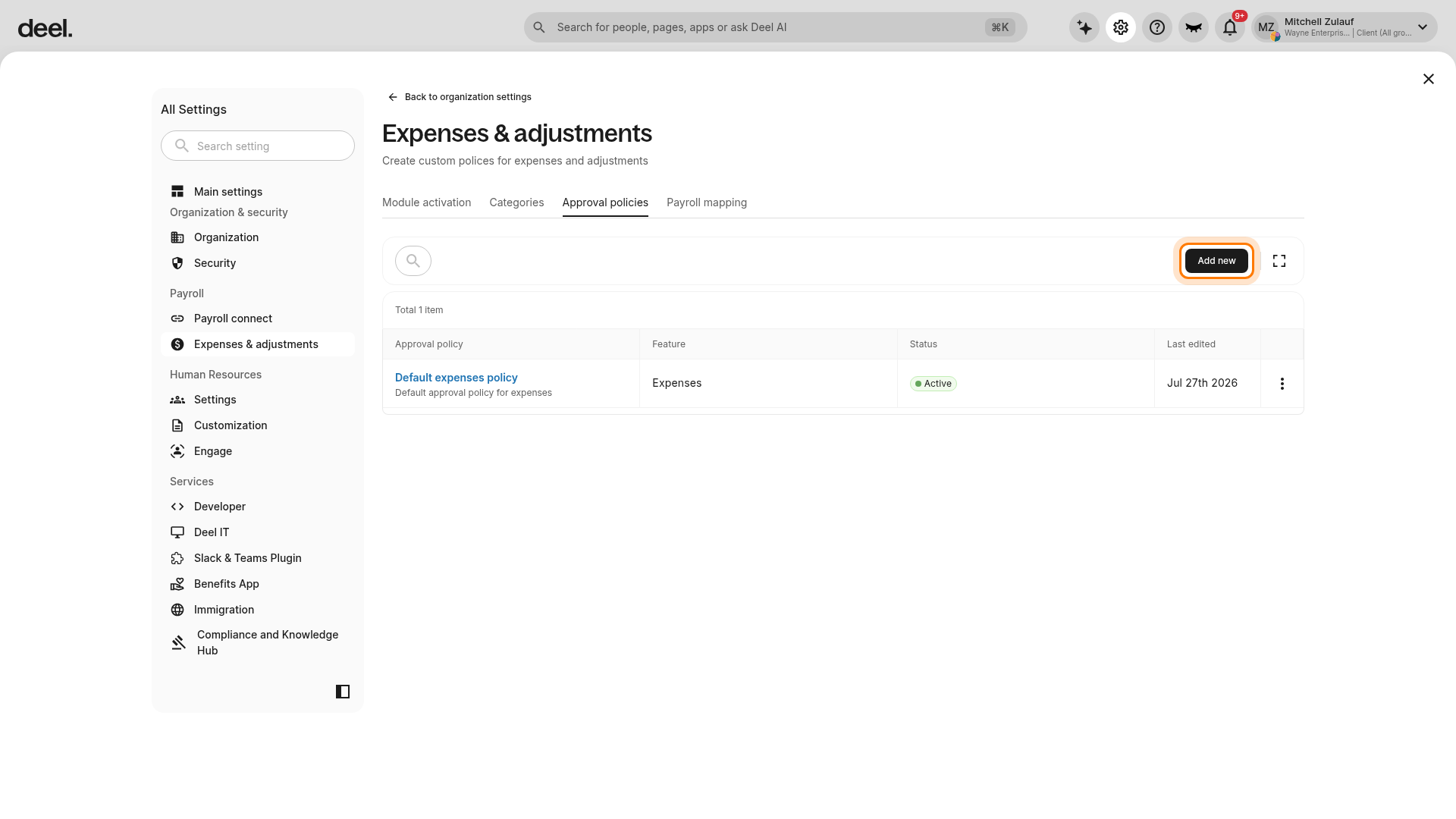Click the Benefits App hand icon
Image resolution: width=1456 pixels, height=819 pixels.
[x=177, y=584]
